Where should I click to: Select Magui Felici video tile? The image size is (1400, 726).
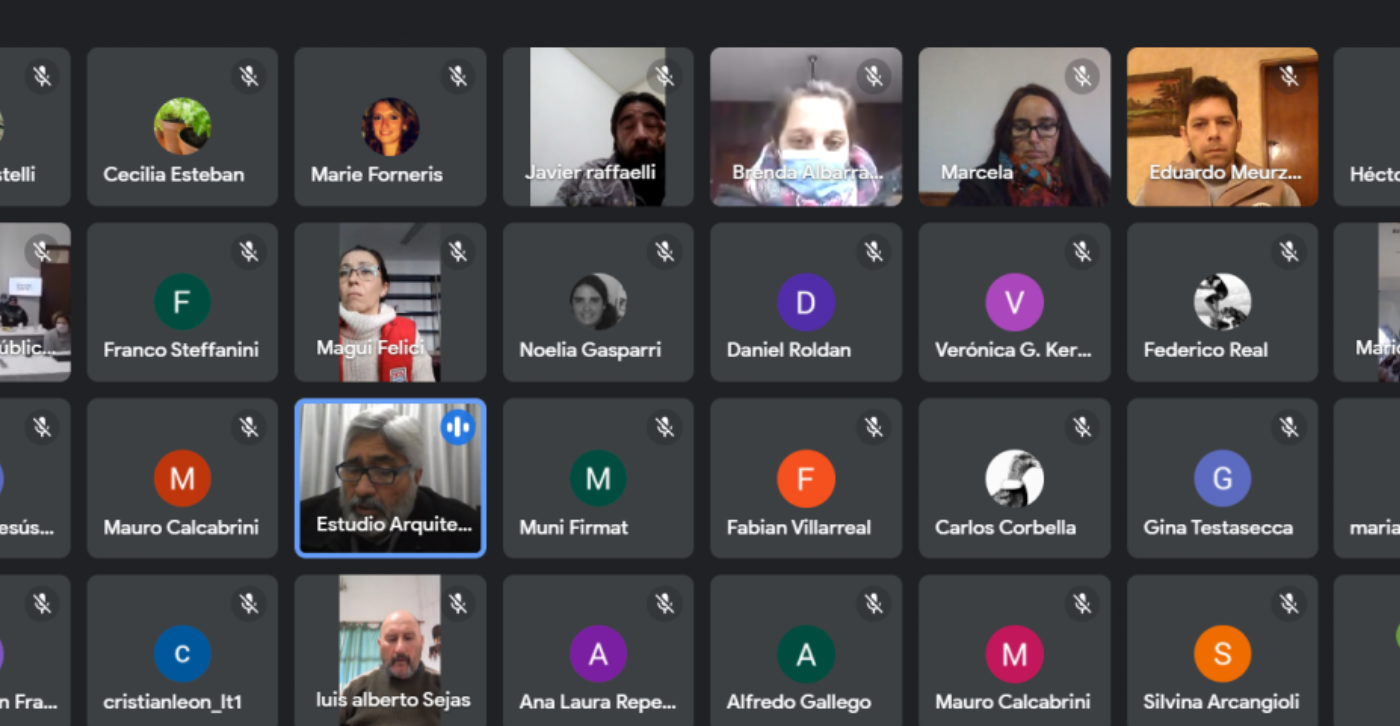pos(390,302)
